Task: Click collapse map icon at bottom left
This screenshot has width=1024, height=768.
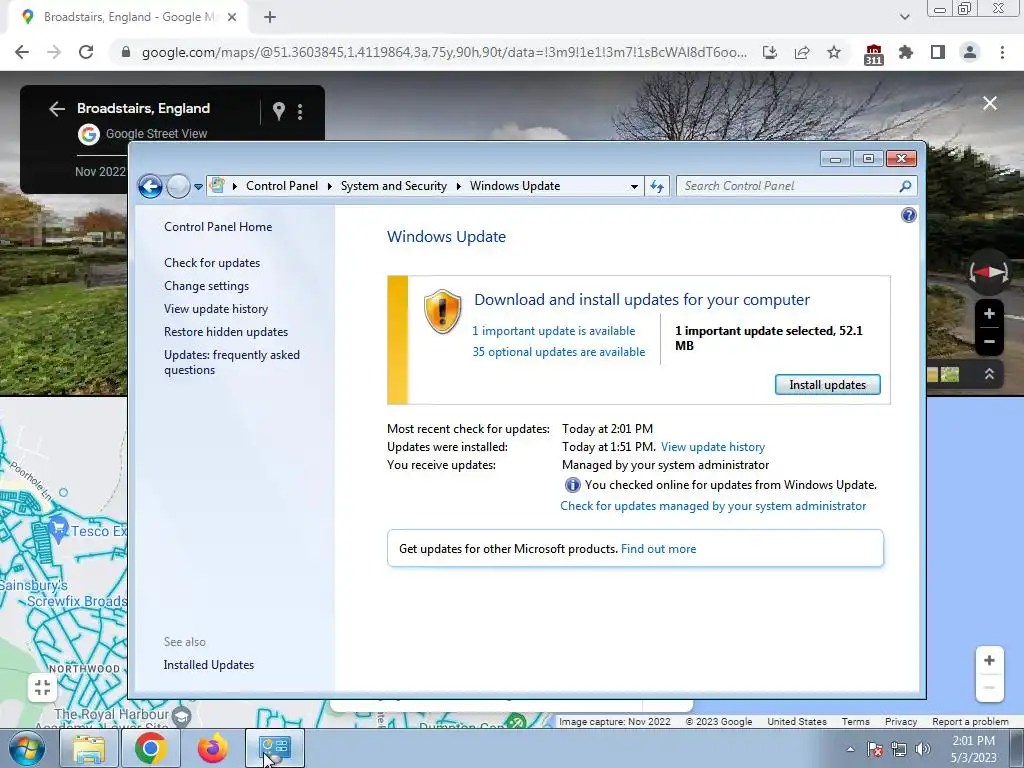Action: click(x=42, y=687)
